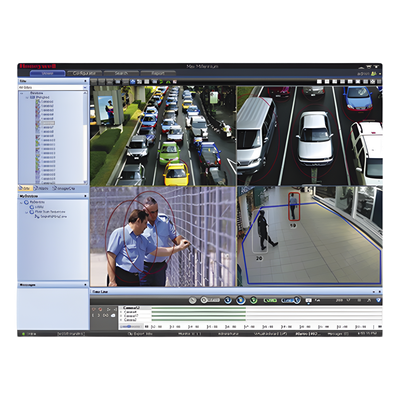Viewport: 400px width, 400px height.
Task: Click the Messages entry in the status bar
Action: click(x=338, y=333)
